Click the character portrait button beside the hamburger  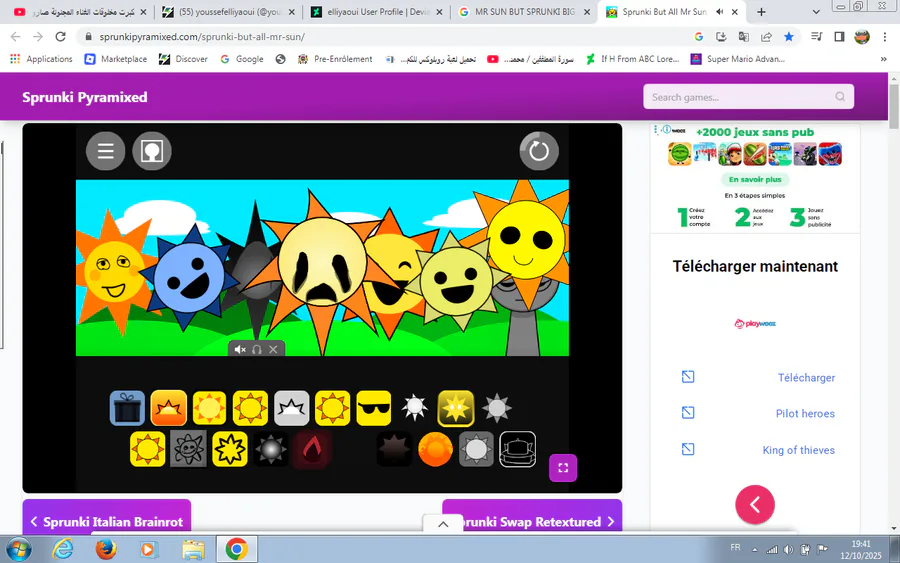click(x=152, y=151)
